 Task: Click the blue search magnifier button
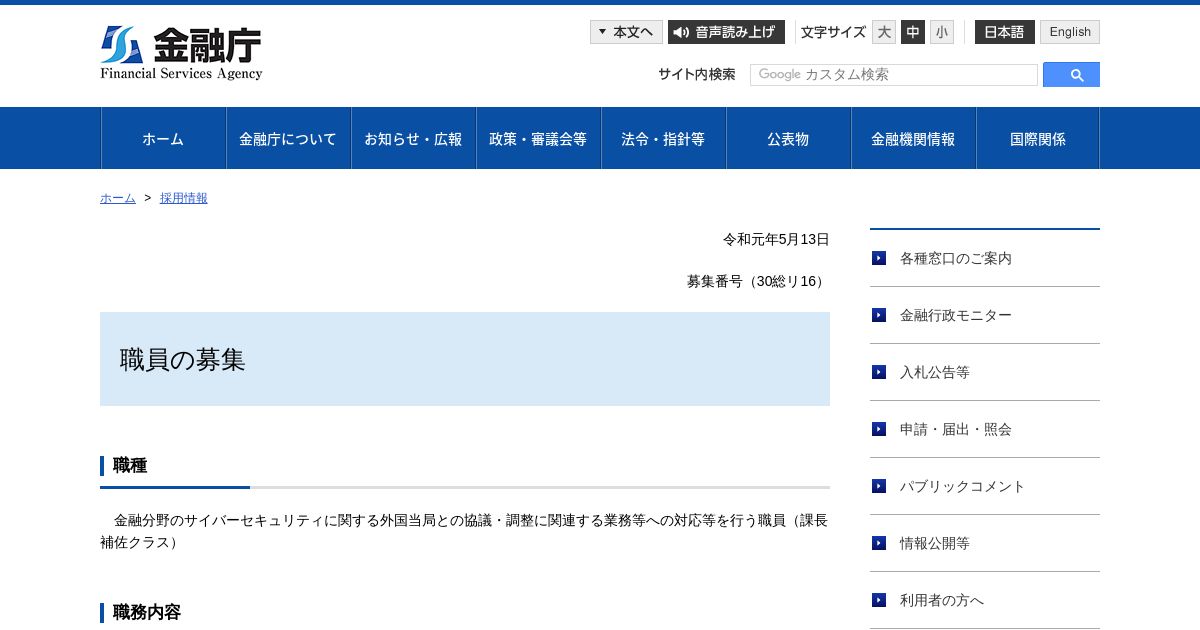coord(1071,75)
